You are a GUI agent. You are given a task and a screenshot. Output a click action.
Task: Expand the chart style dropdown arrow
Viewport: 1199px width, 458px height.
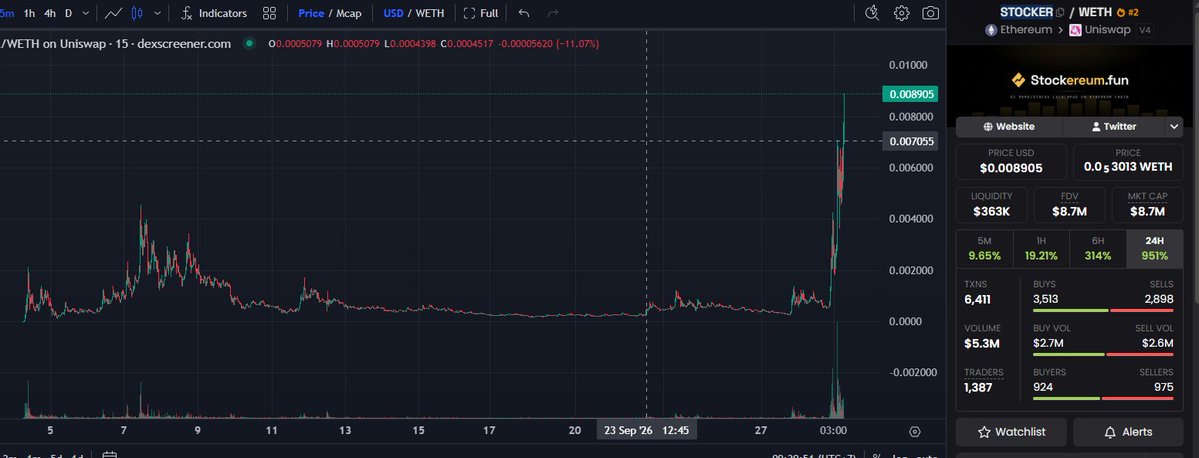point(158,13)
